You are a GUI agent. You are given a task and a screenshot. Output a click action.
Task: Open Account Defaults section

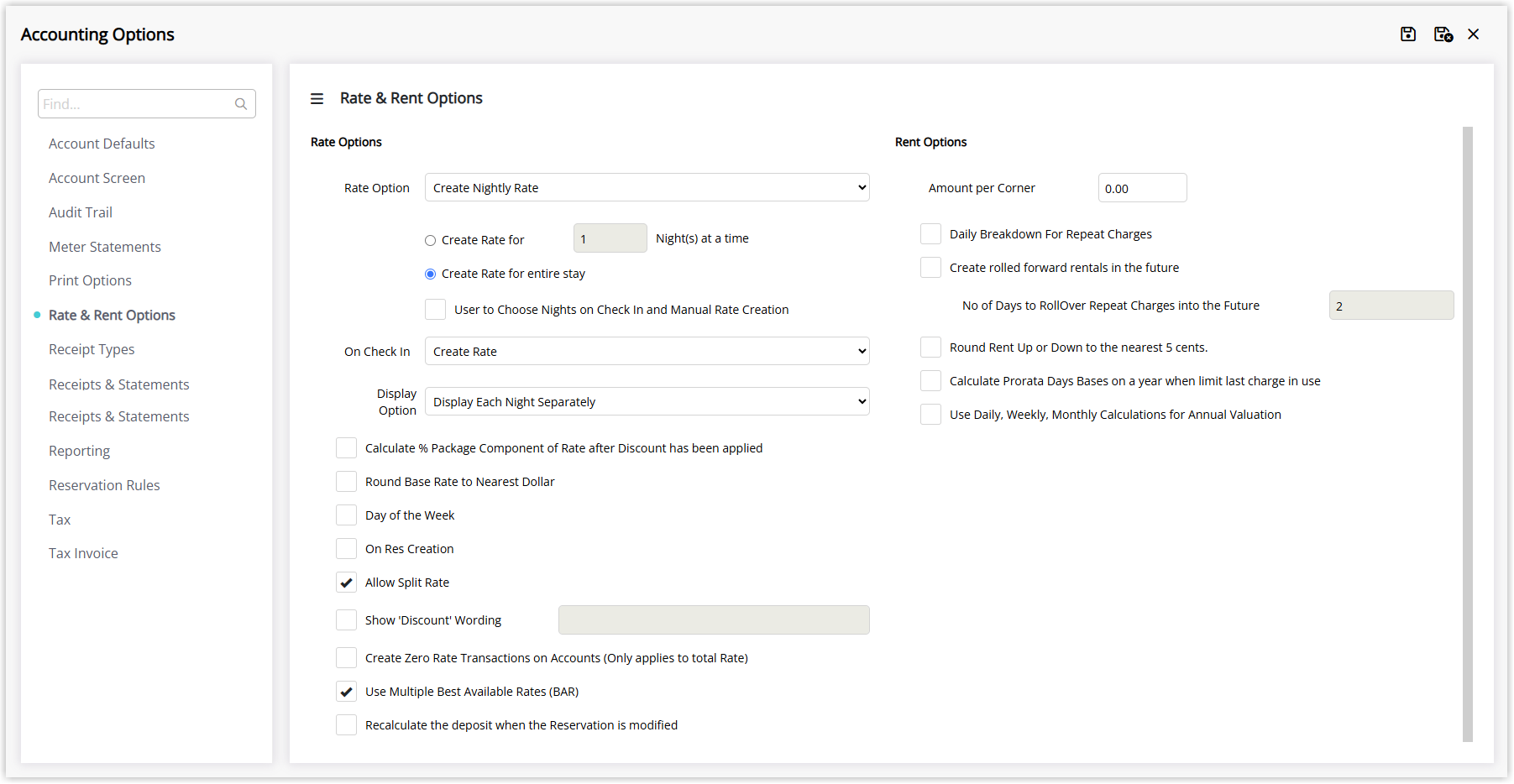(x=102, y=144)
